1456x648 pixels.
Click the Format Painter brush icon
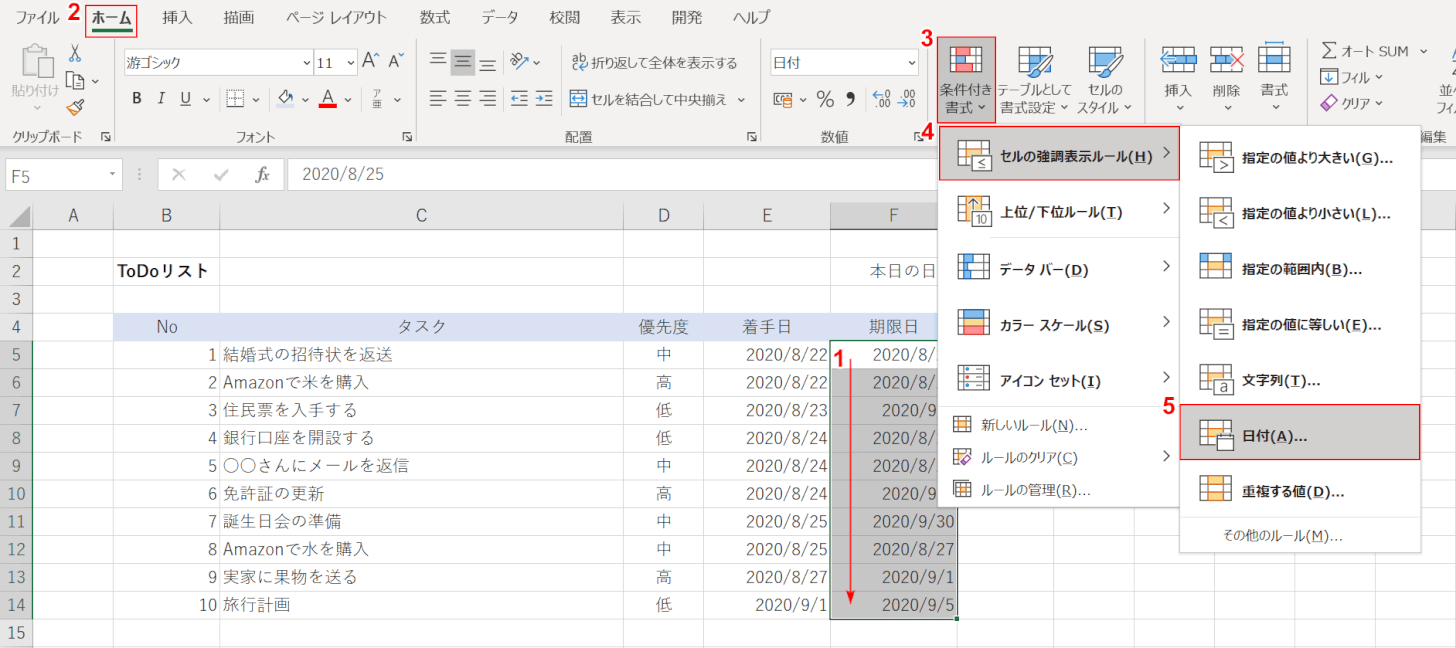click(x=75, y=107)
